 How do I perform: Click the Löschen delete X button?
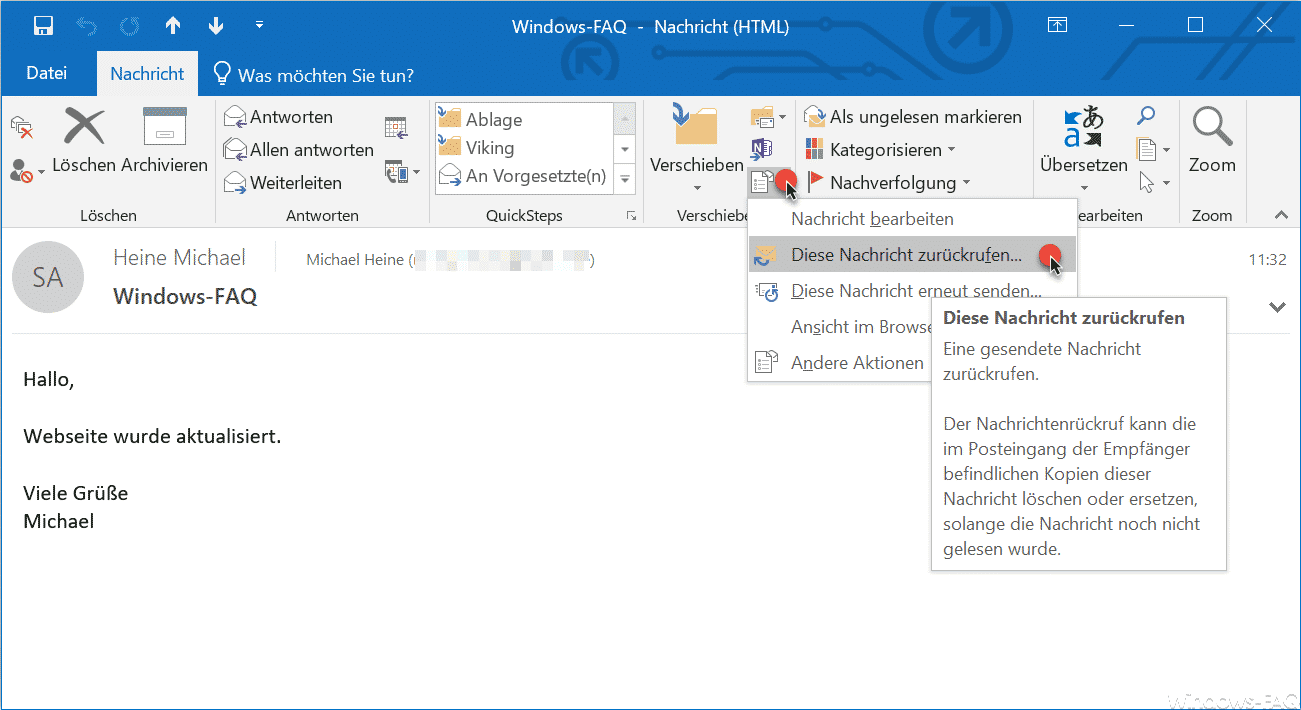[84, 128]
